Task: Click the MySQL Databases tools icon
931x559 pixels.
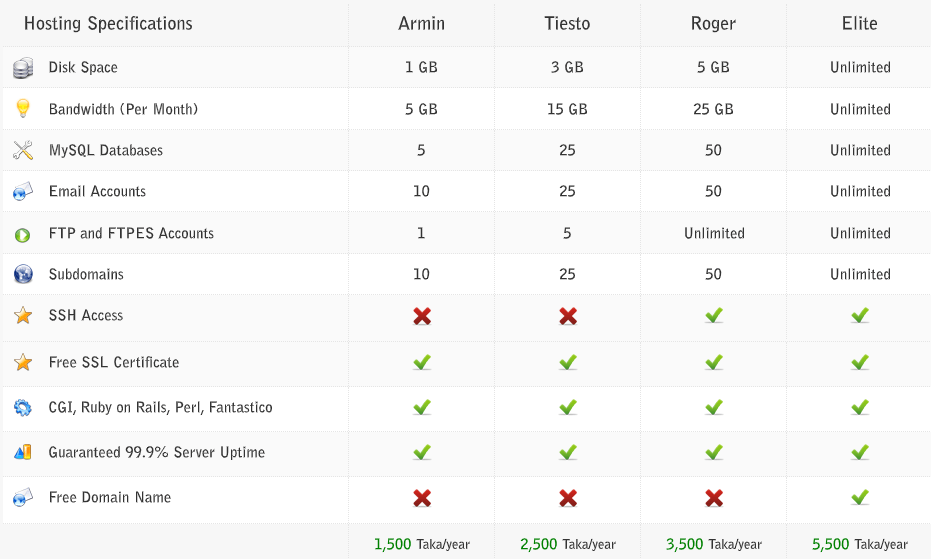Action: 23,150
